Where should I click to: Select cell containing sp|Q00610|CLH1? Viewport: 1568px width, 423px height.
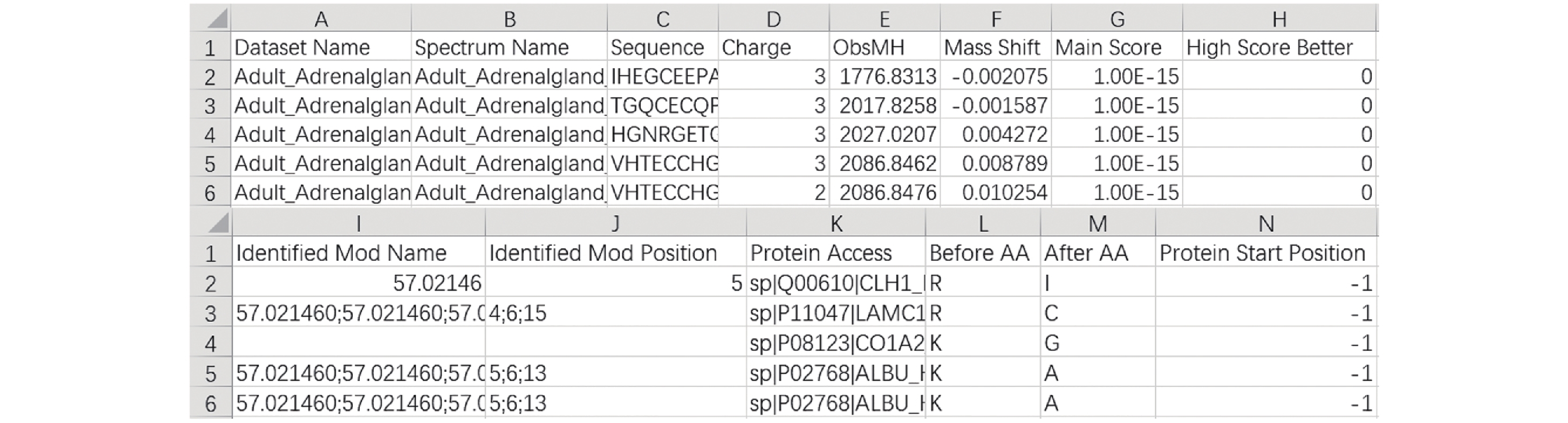(836, 282)
